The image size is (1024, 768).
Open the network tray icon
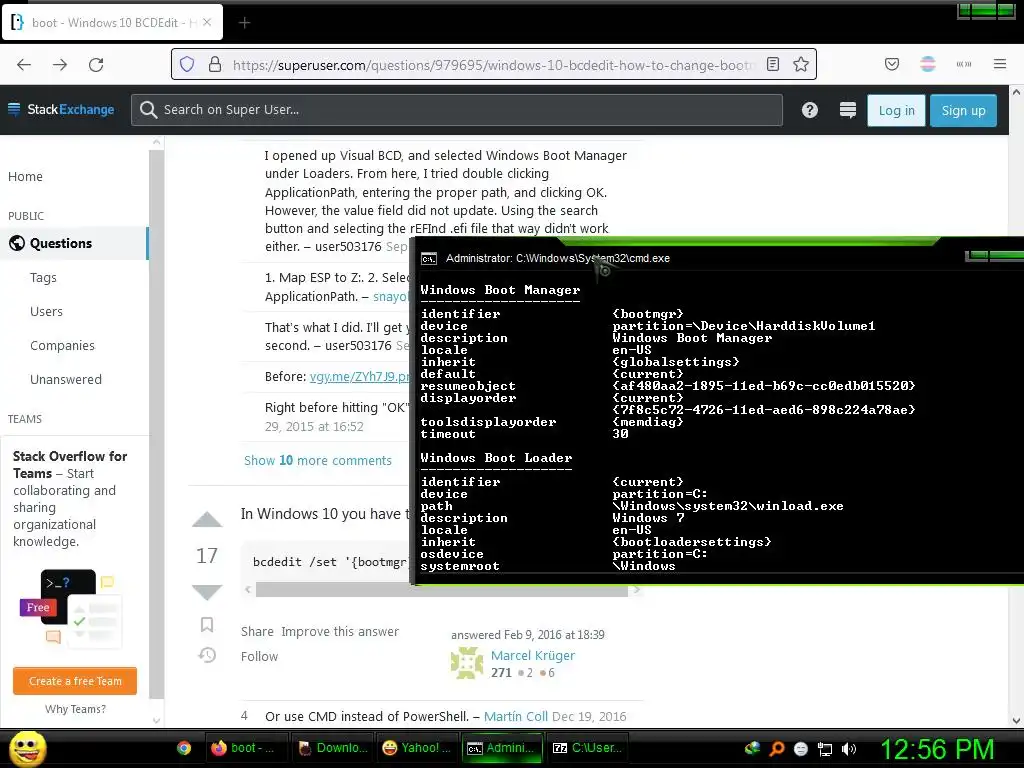coord(825,748)
